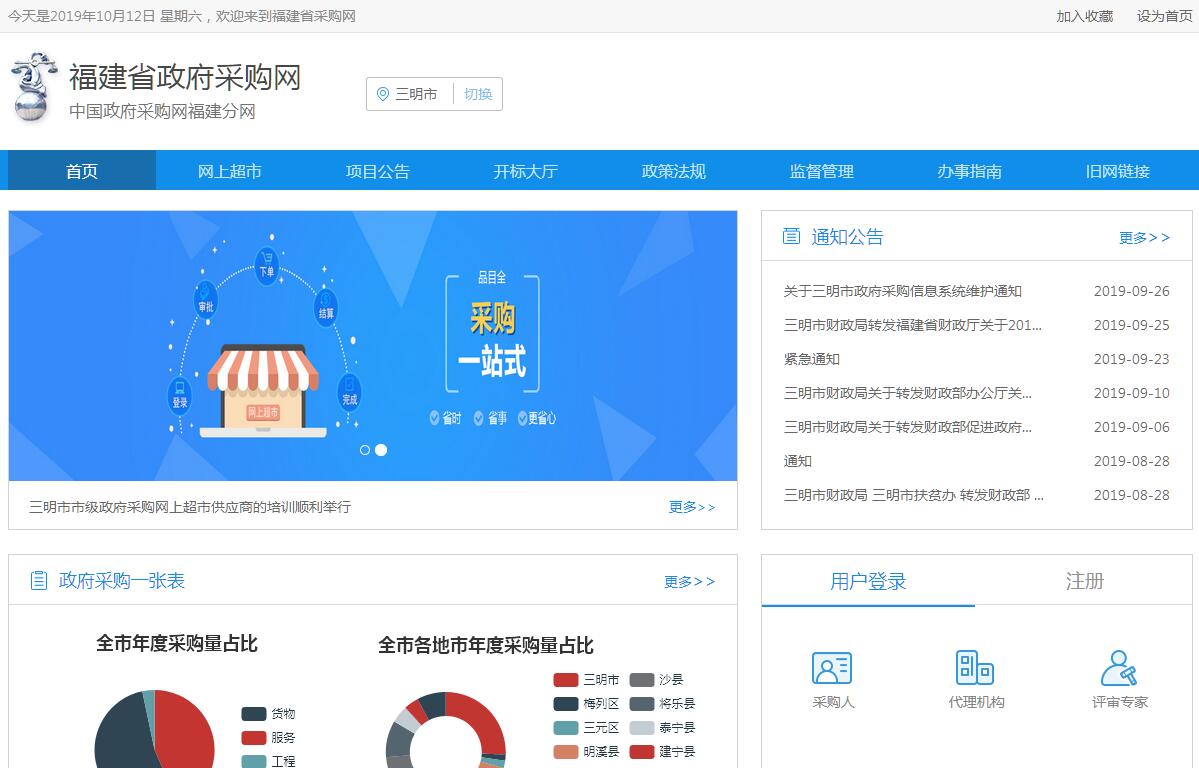Click the 采购人 purchaser login icon
Image resolution: width=1199 pixels, height=768 pixels.
point(832,668)
